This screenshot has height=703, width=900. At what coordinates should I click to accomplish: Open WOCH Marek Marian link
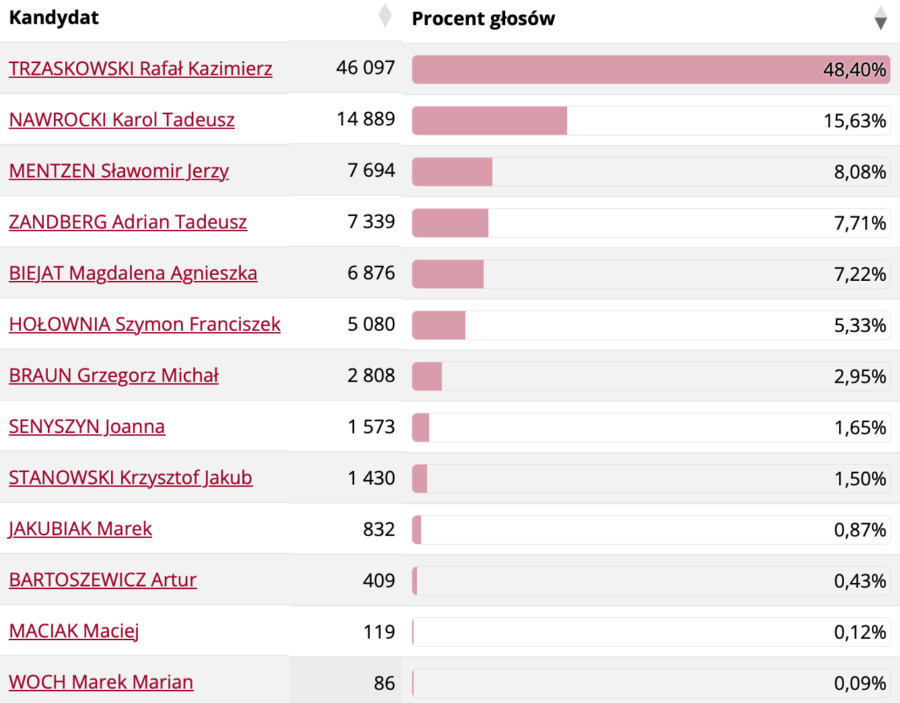(x=101, y=682)
